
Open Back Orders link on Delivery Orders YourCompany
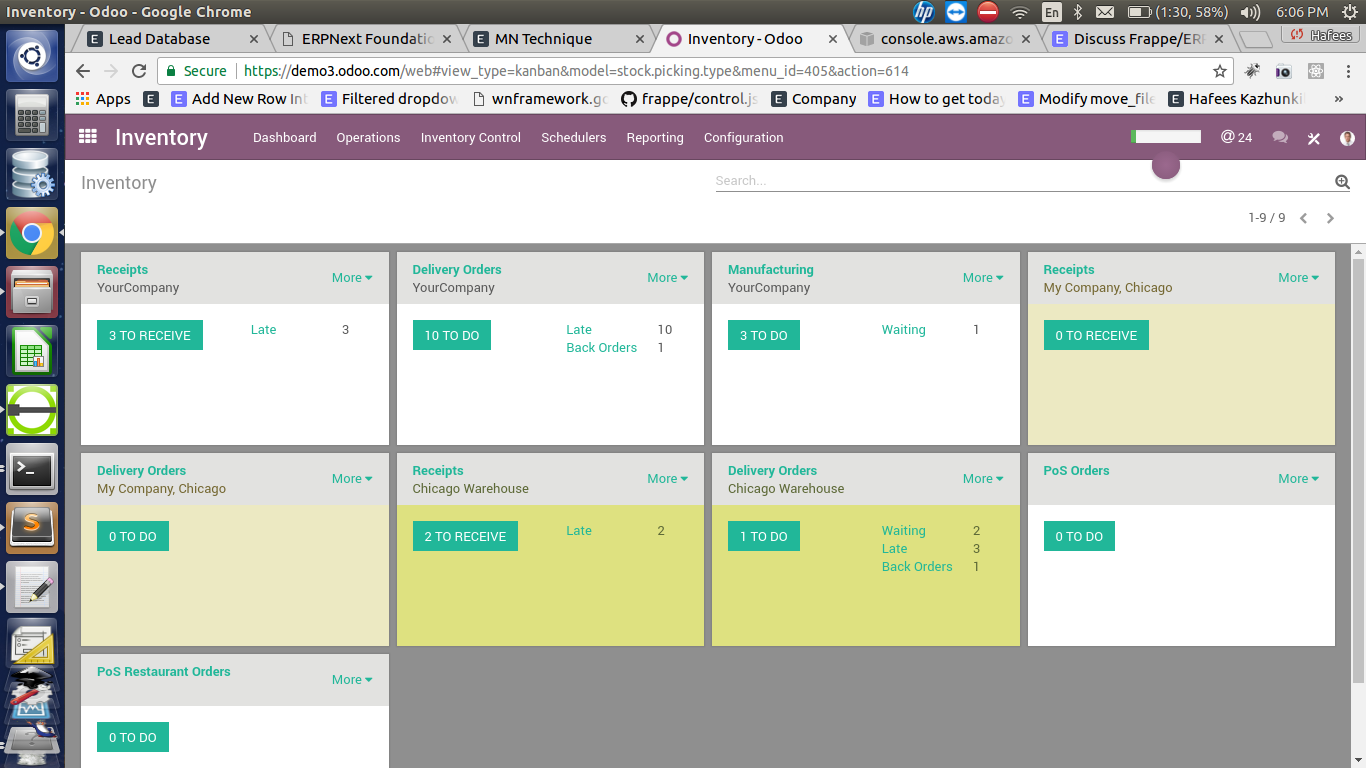(602, 348)
